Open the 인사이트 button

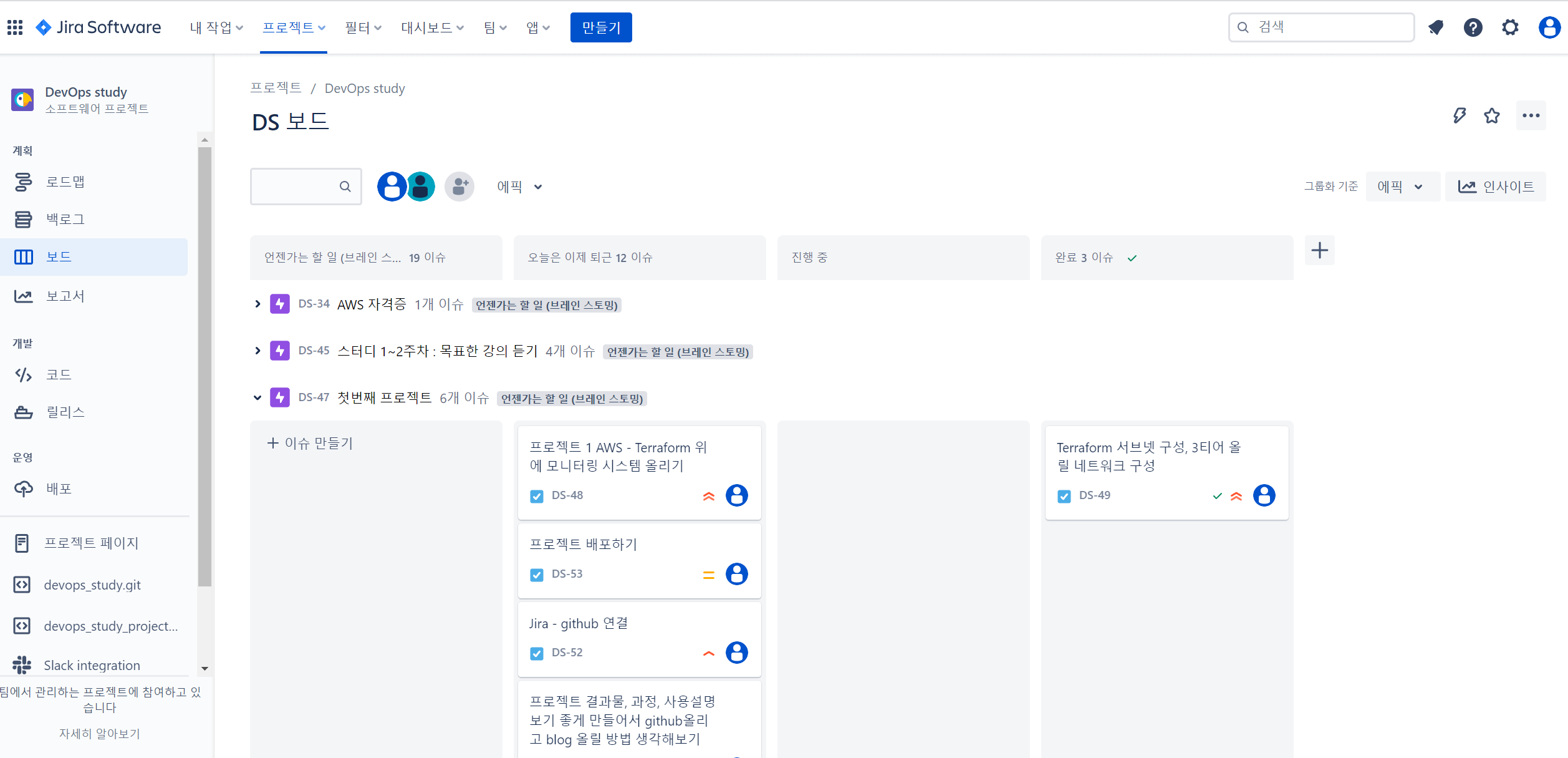[x=1496, y=187]
